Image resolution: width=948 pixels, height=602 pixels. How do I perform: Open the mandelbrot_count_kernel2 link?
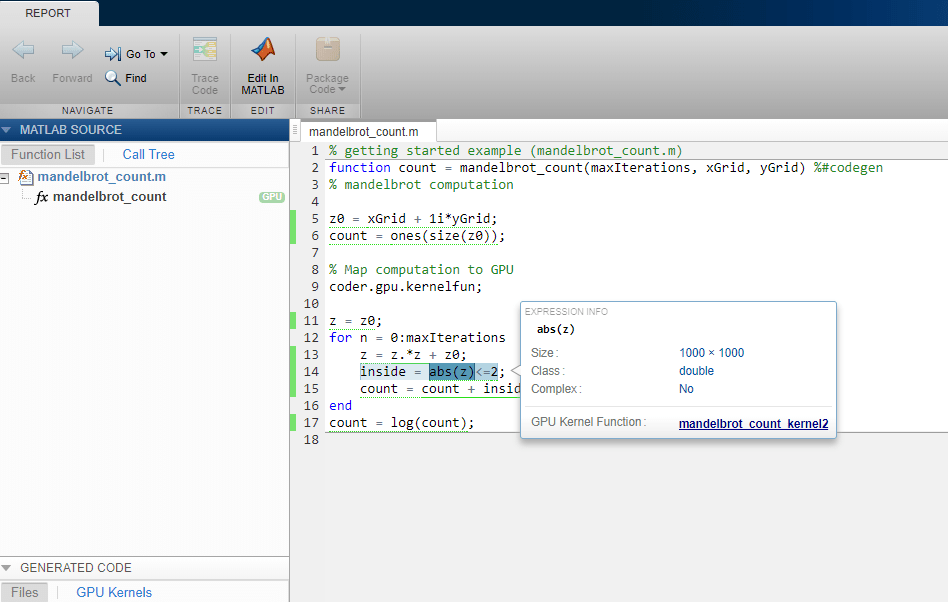753,423
